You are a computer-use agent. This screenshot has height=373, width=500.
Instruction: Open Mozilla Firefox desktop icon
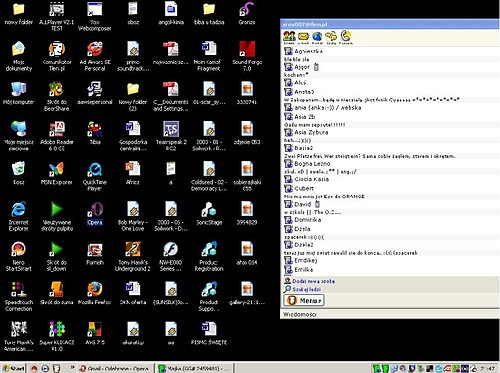pos(95,293)
